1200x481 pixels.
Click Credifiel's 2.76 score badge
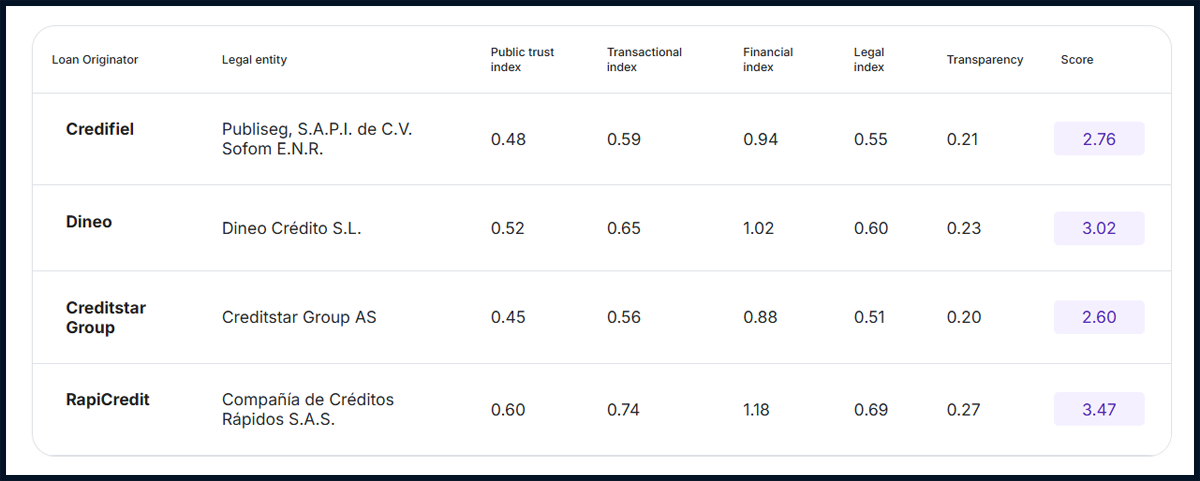1098,139
